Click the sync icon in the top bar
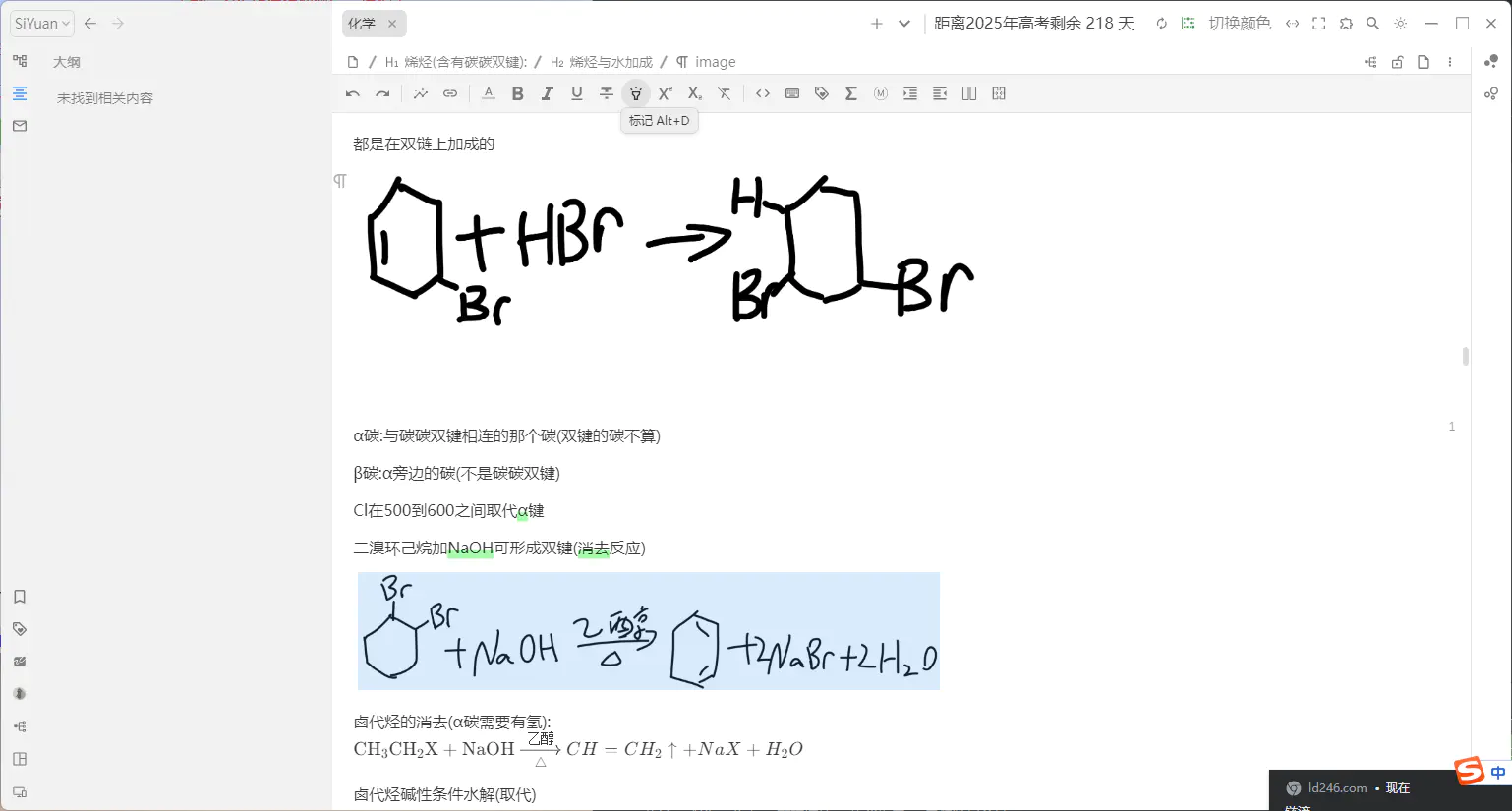 (1162, 24)
